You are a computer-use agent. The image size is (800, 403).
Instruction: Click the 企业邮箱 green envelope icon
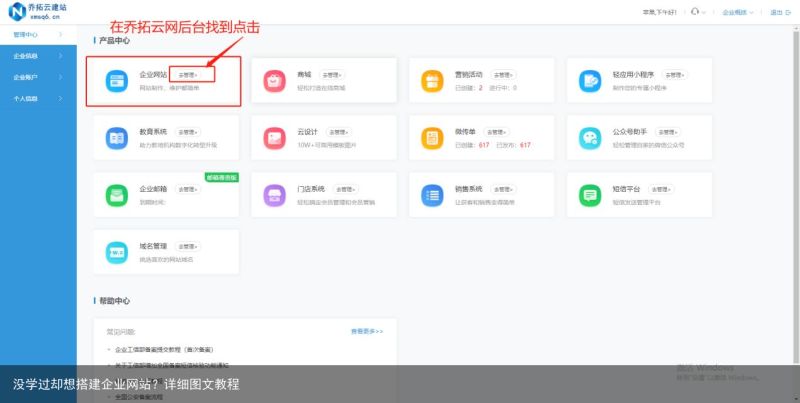(117, 195)
